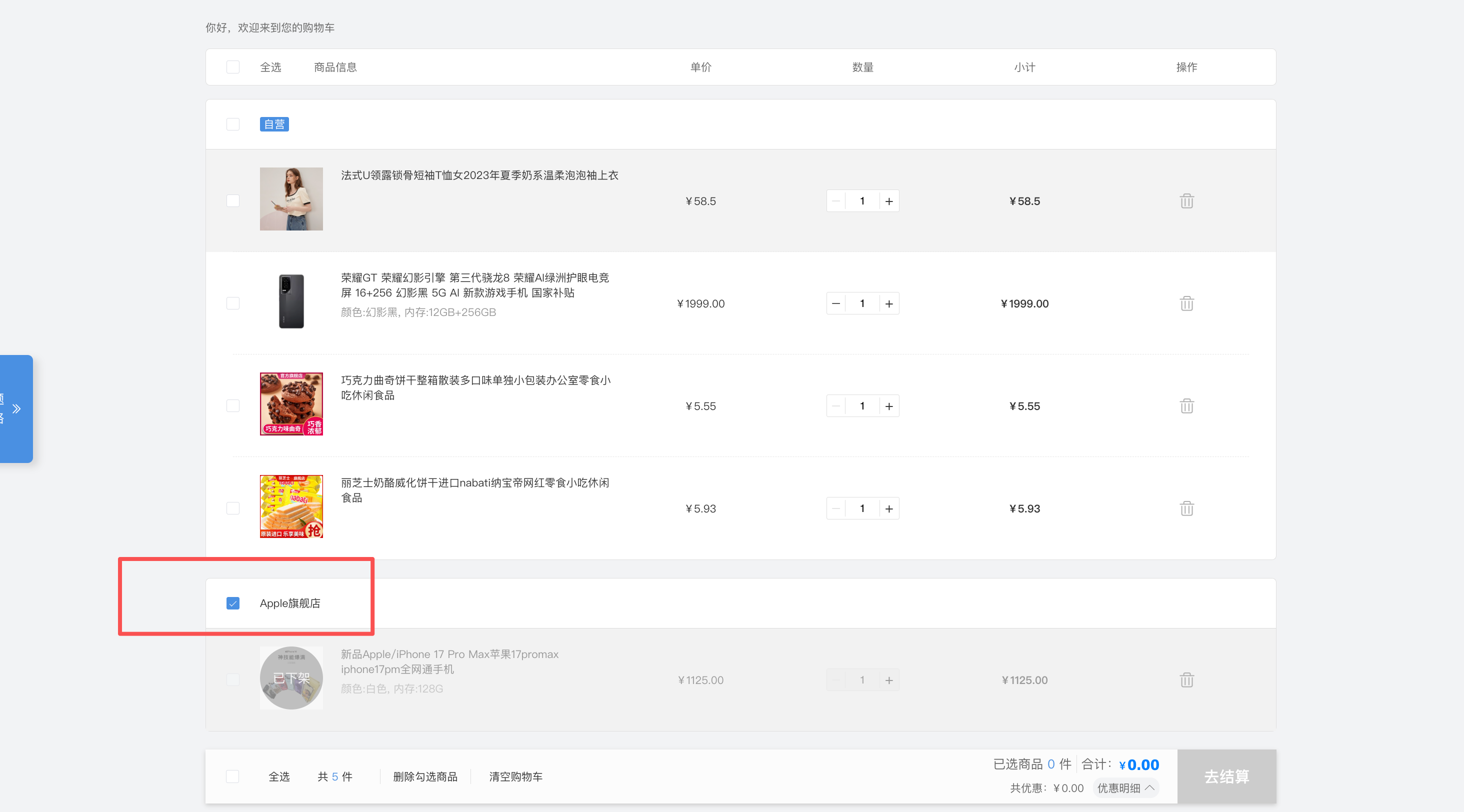
Task: Click the nabati wafer quantity field
Action: tap(862, 508)
